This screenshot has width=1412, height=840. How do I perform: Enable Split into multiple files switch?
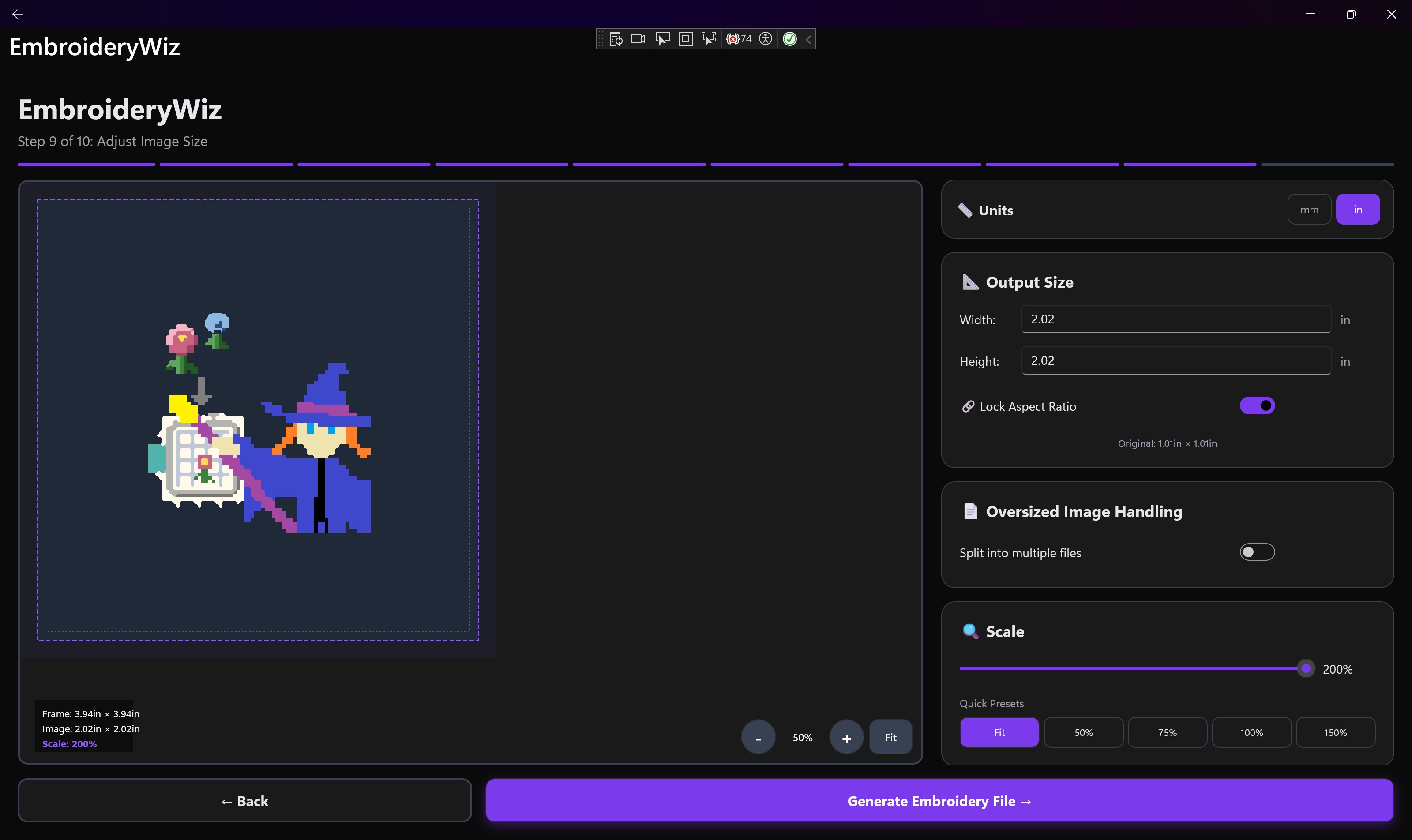pyautogui.click(x=1257, y=552)
